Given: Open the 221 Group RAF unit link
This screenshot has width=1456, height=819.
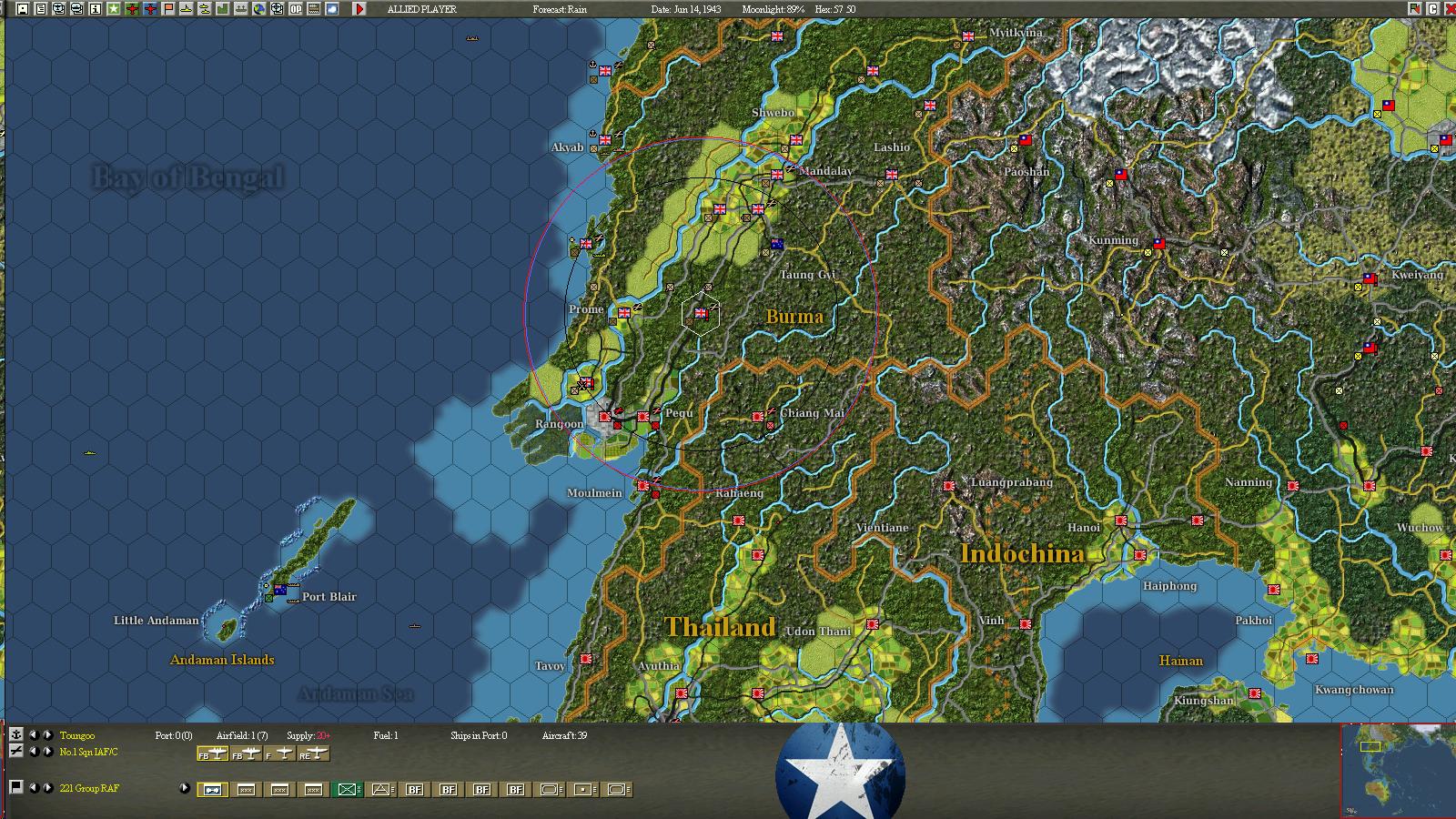Looking at the screenshot, I should 89,788.
